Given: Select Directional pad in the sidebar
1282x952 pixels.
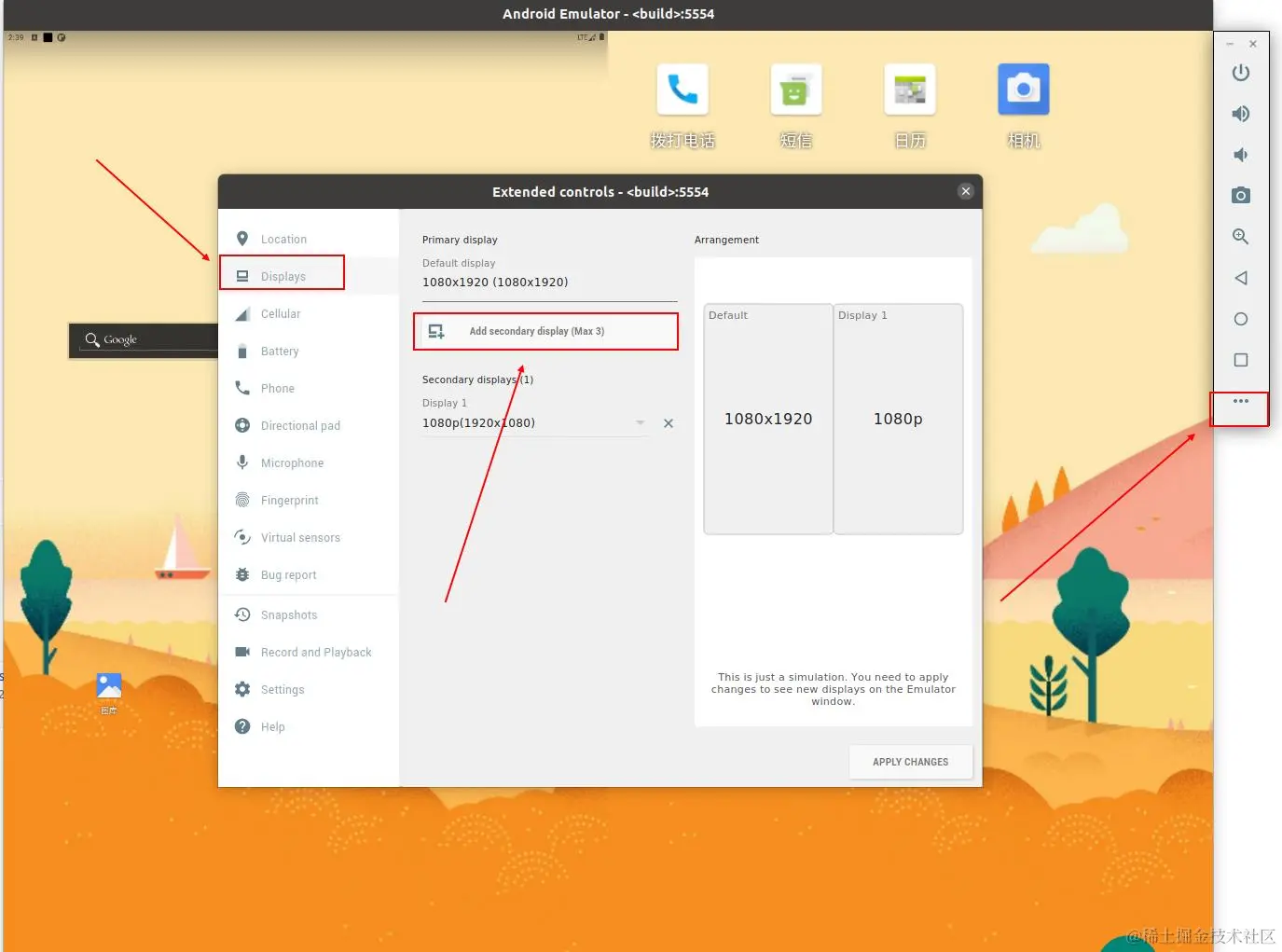Looking at the screenshot, I should [309, 425].
